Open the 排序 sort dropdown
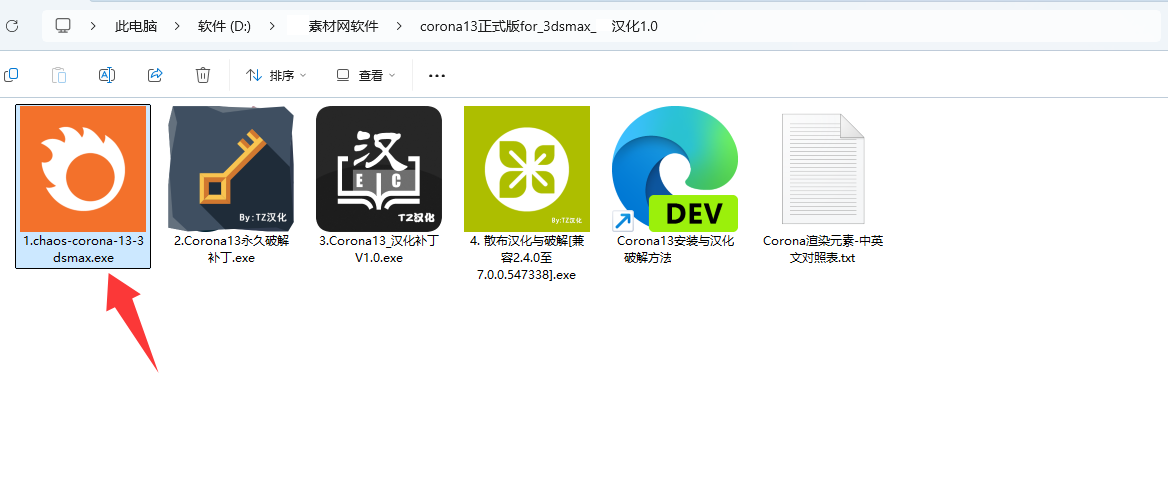1168x488 pixels. (x=276, y=75)
